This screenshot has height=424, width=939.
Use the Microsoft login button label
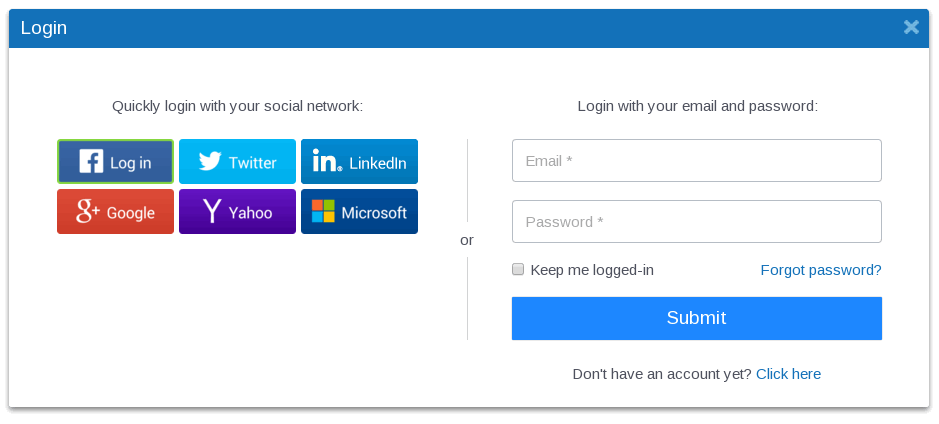pyautogui.click(x=374, y=212)
